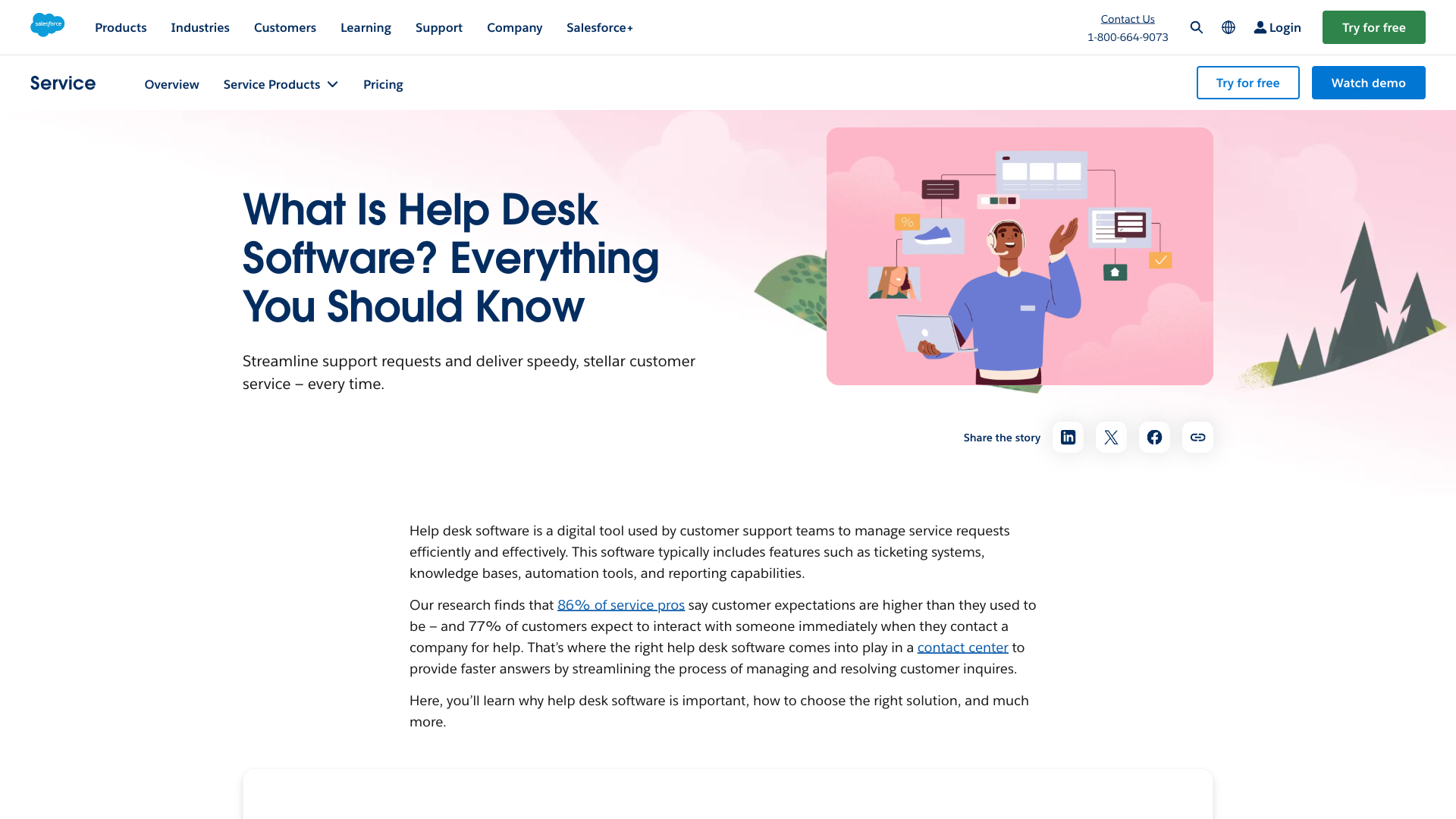
Task: Click the help desk agent hero illustration
Action: [1020, 256]
